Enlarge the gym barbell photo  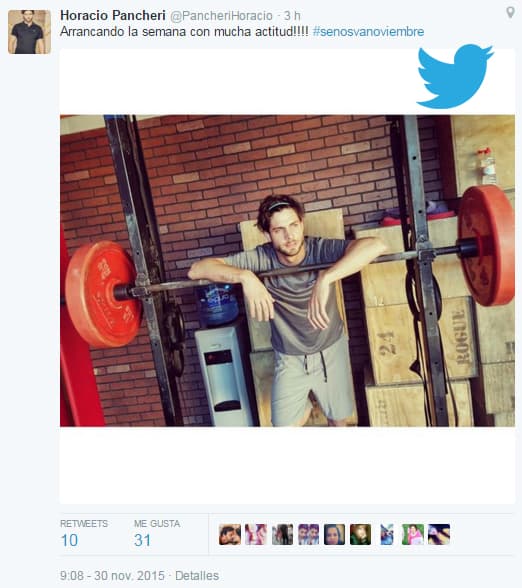point(287,270)
